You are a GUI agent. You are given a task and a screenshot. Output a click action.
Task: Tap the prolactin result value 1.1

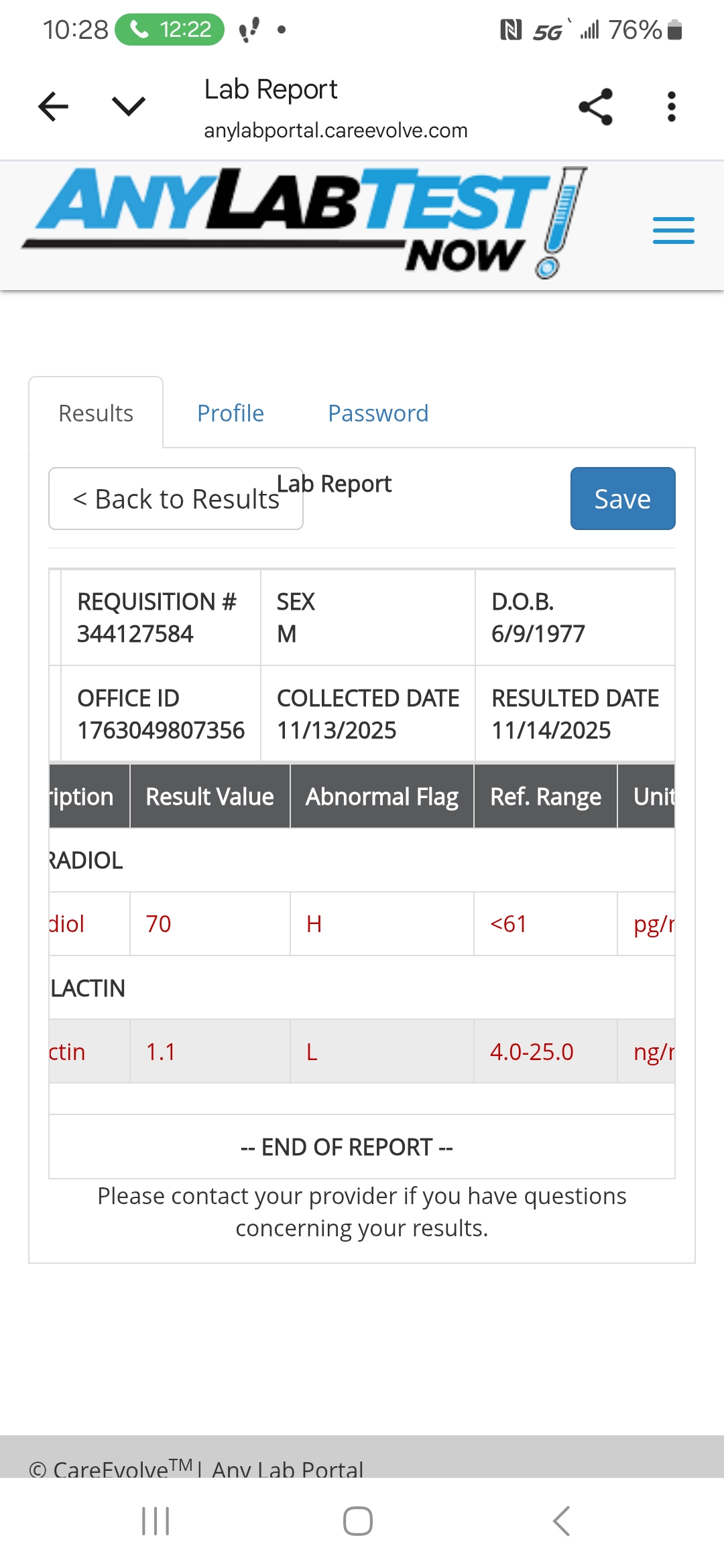pyautogui.click(x=161, y=1052)
